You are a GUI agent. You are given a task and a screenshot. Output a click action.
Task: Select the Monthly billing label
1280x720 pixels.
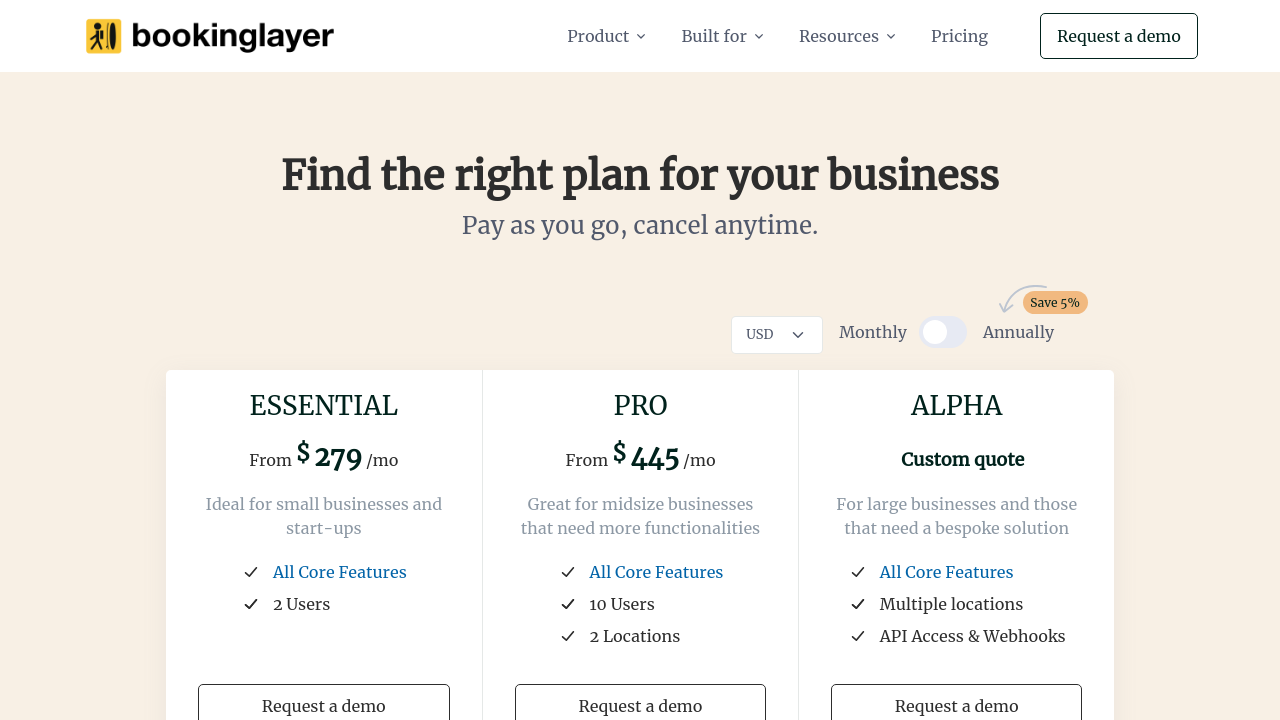coord(872,332)
